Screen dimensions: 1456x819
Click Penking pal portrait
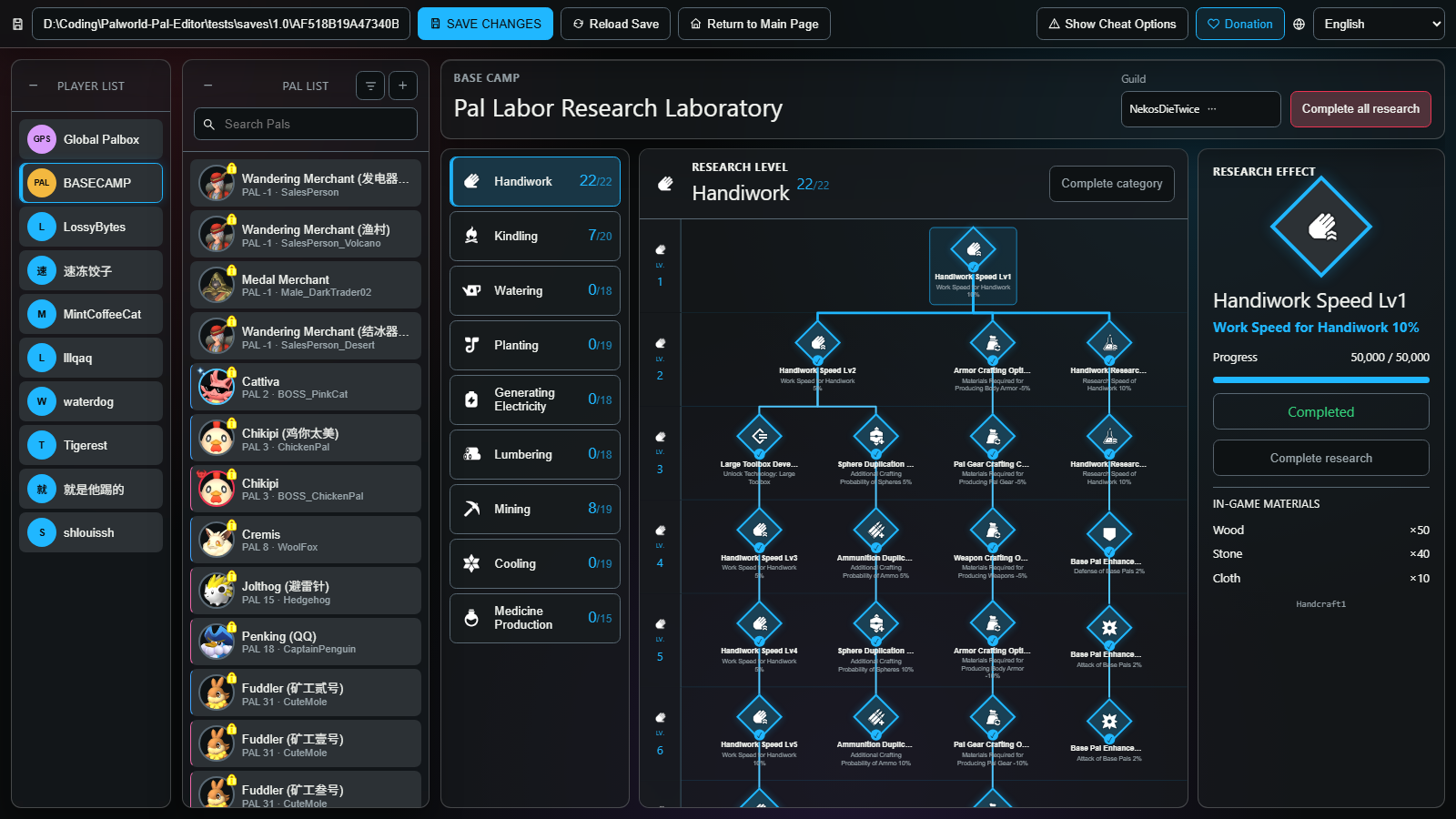(x=217, y=642)
